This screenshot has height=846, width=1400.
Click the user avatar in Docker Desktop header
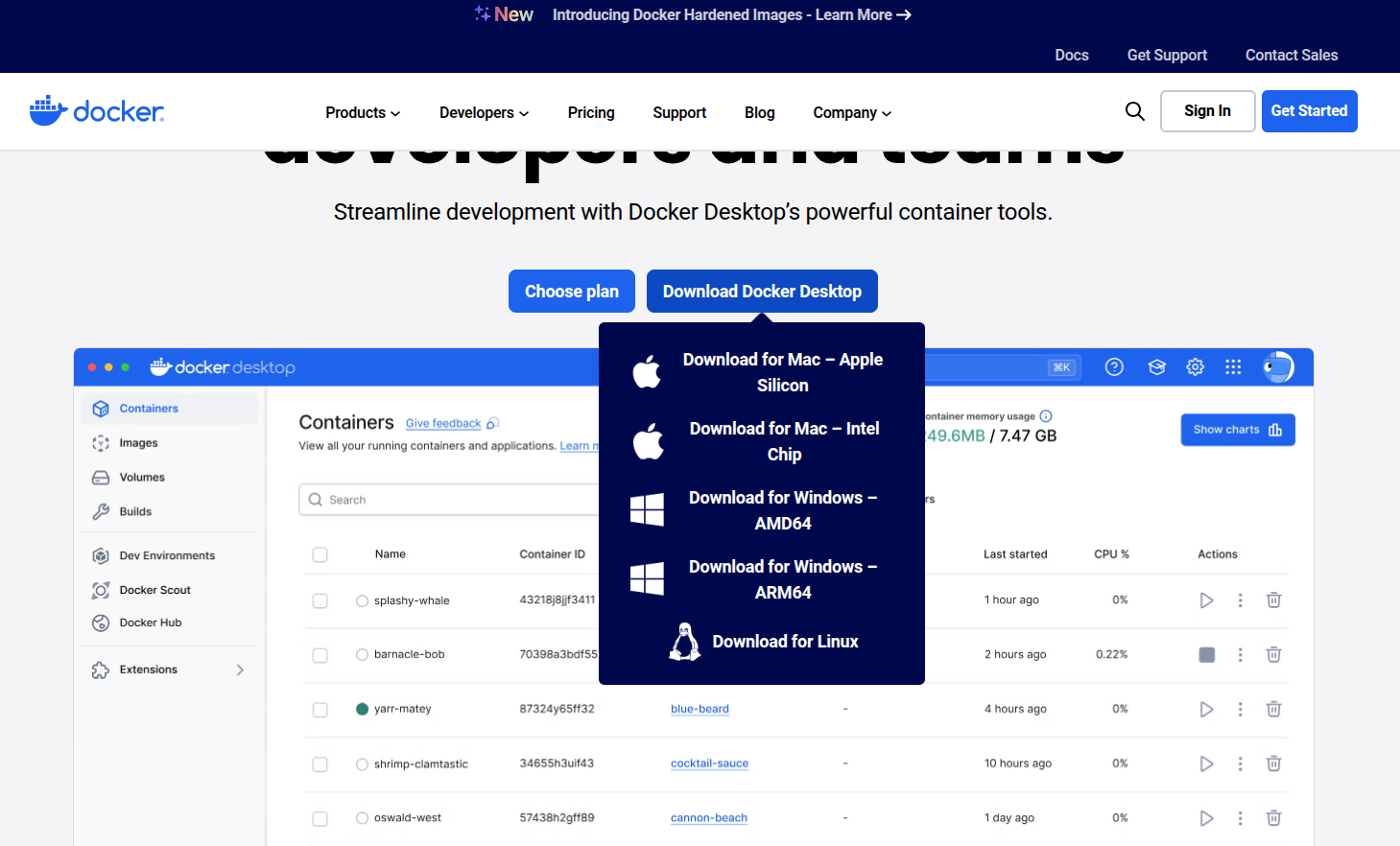pyautogui.click(x=1278, y=366)
